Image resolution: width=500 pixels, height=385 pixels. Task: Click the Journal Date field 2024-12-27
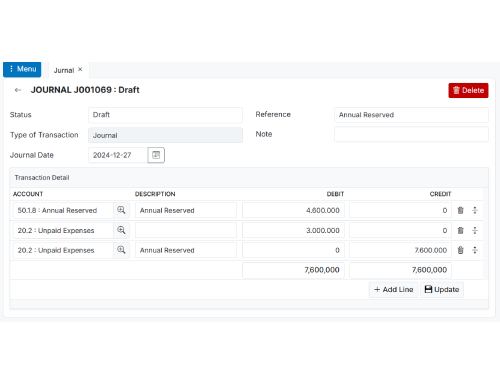(118, 155)
